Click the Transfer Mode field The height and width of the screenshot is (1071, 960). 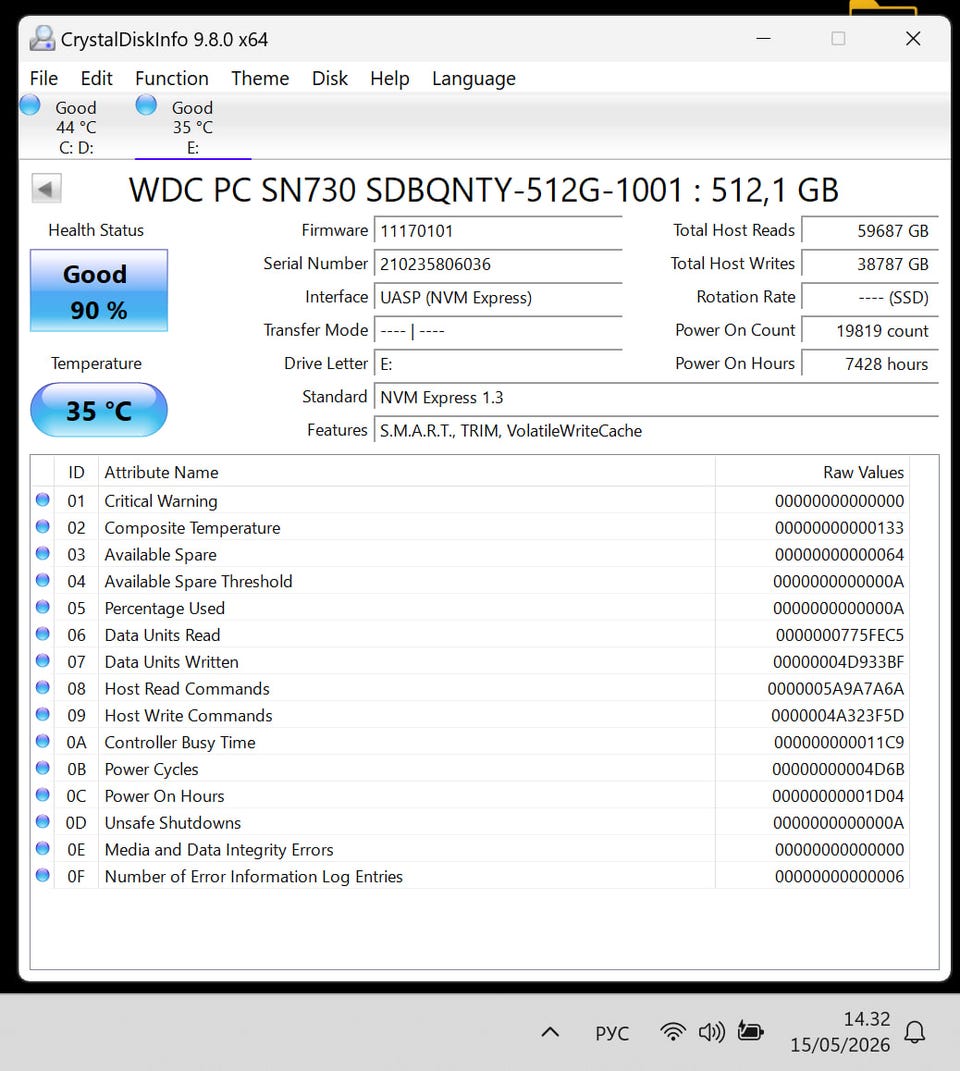click(498, 331)
